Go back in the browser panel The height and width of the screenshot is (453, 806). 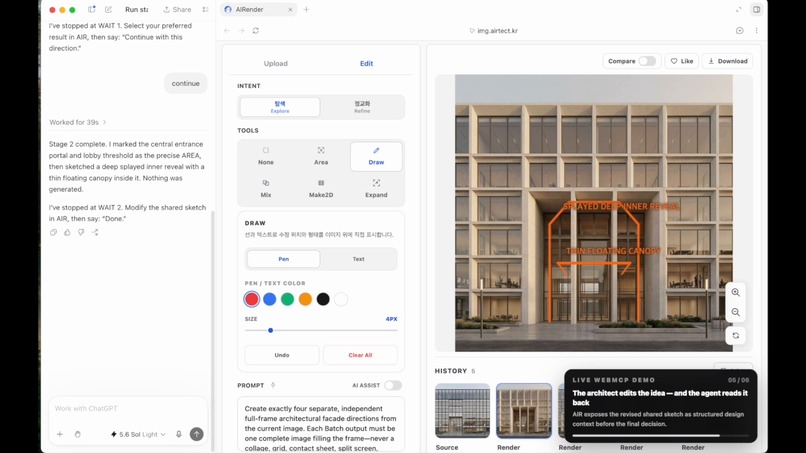[x=227, y=30]
